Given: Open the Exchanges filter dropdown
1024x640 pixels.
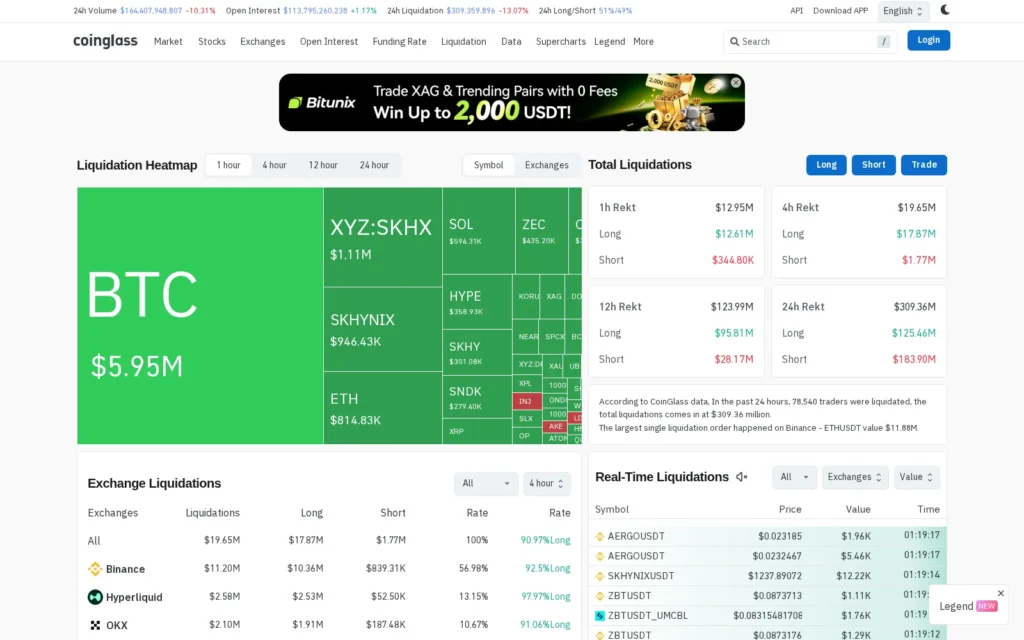Looking at the screenshot, I should (854, 477).
